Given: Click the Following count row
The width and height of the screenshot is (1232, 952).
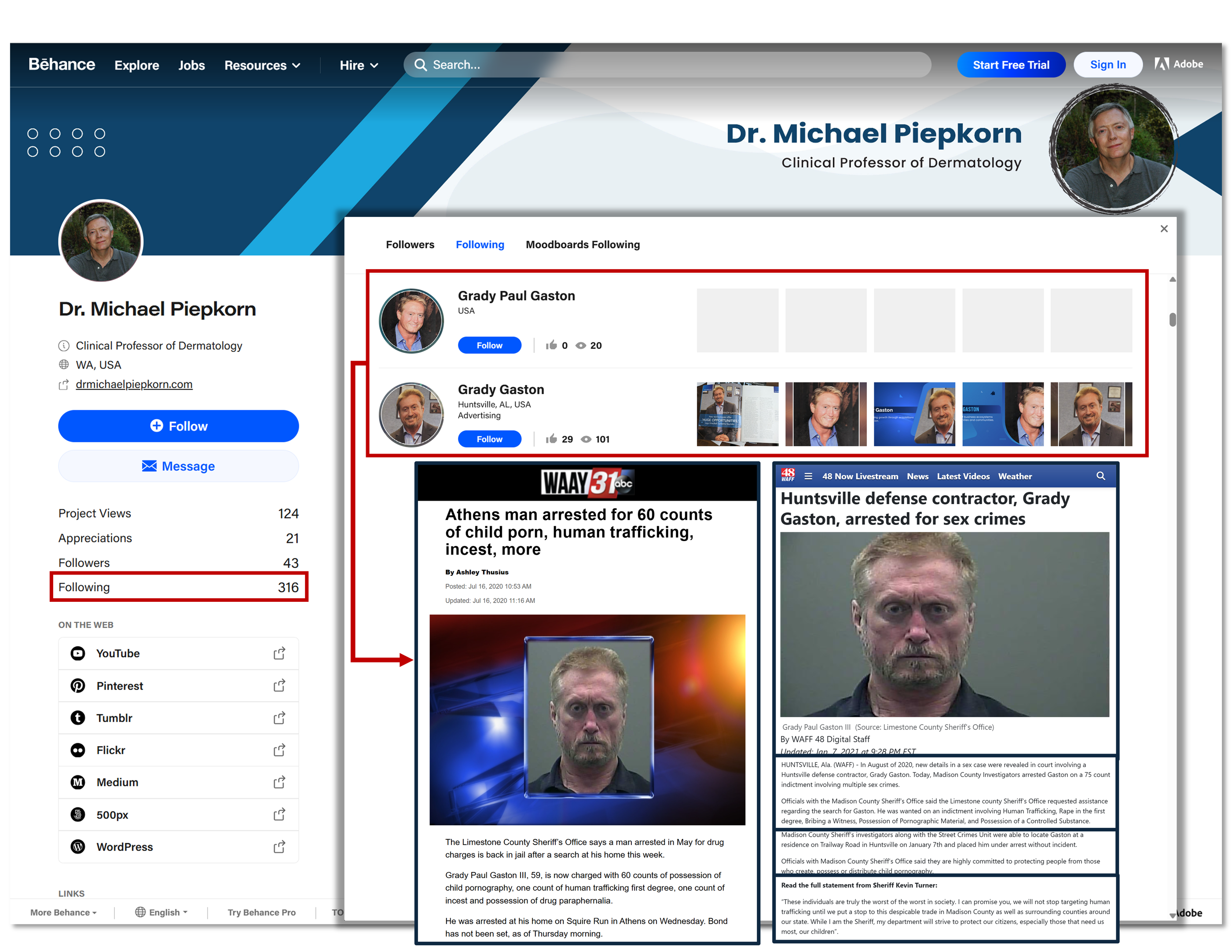Looking at the screenshot, I should tap(178, 587).
